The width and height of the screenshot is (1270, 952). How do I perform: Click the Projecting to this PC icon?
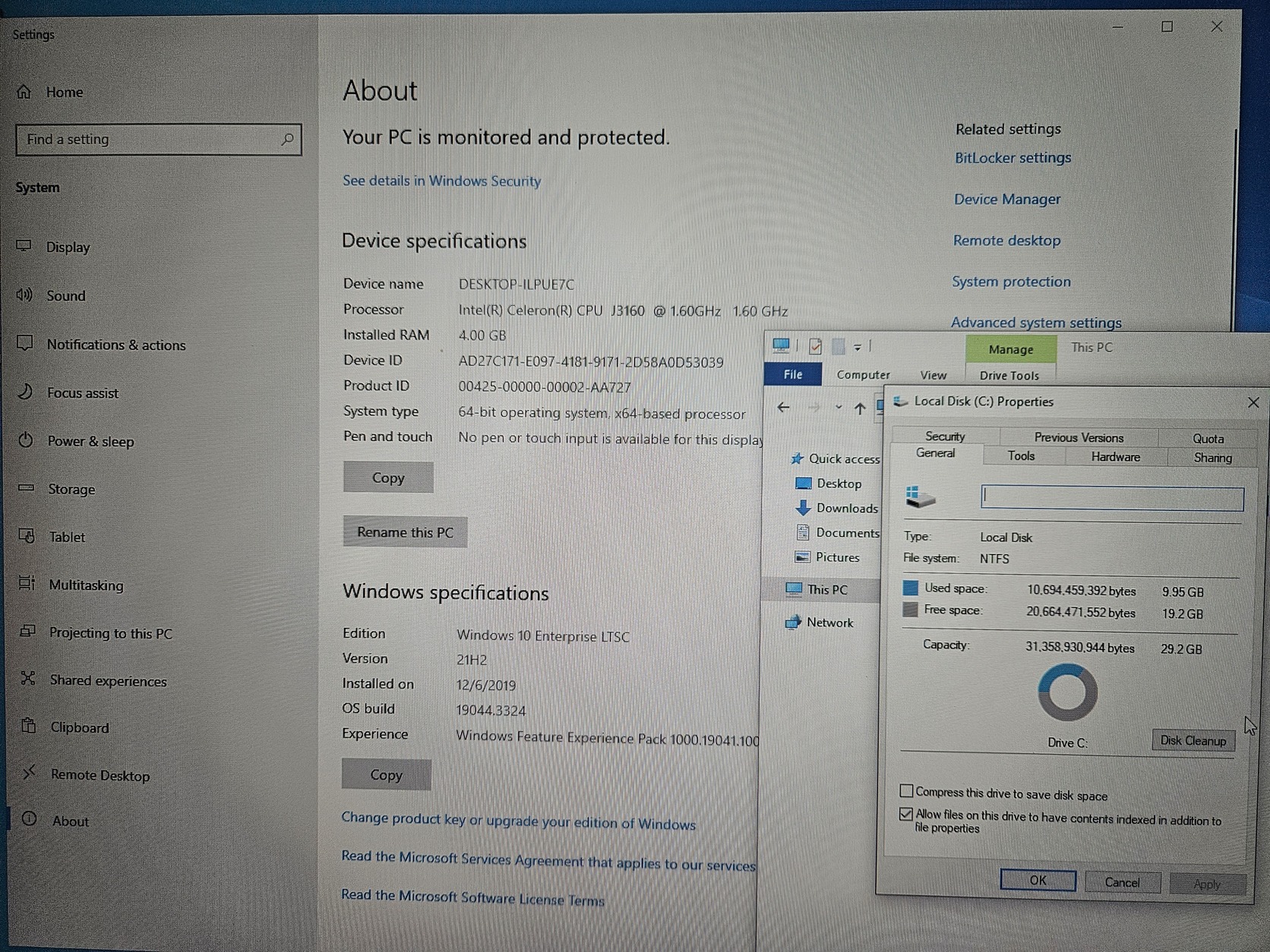point(27,632)
